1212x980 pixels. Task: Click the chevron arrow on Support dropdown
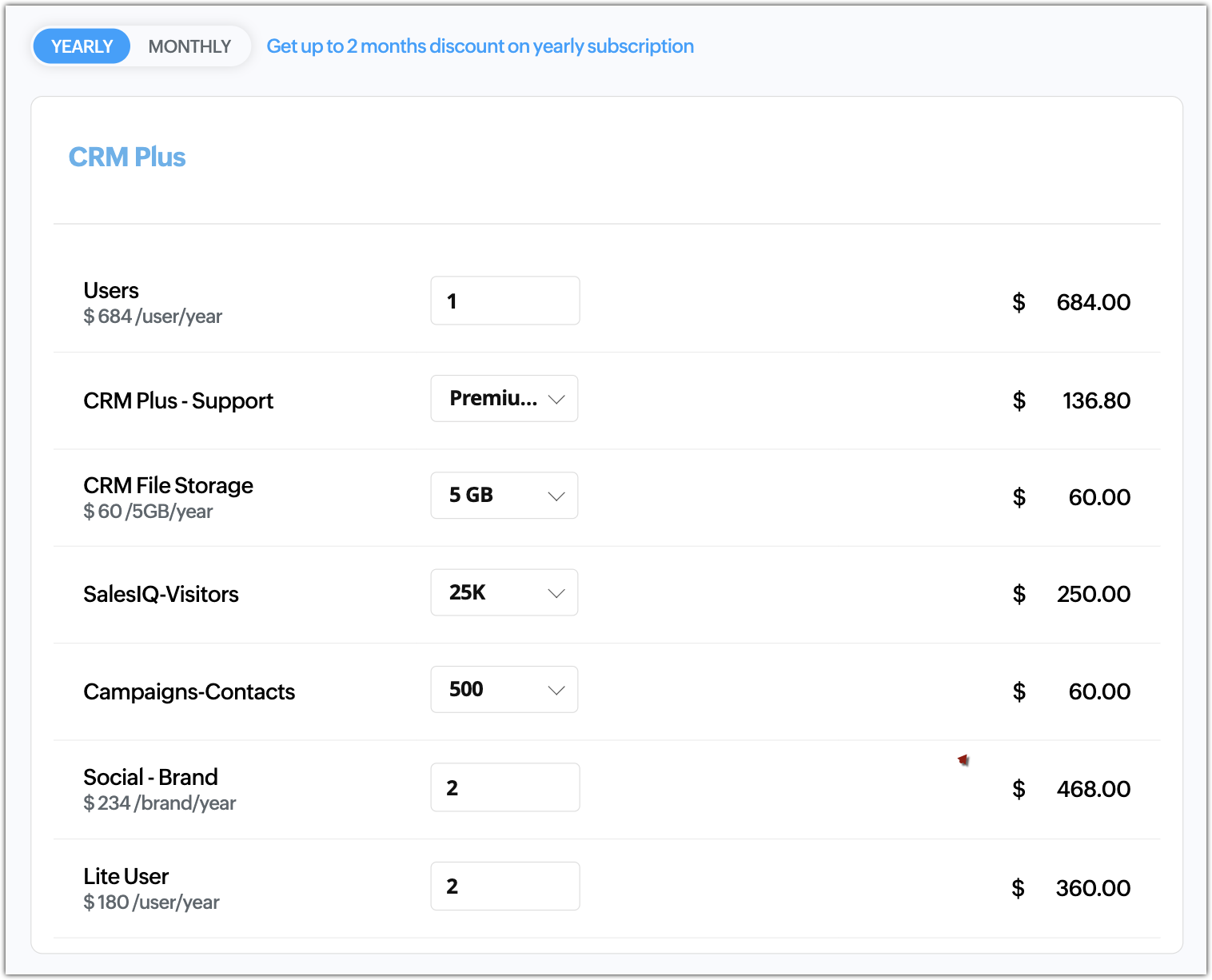point(556,399)
